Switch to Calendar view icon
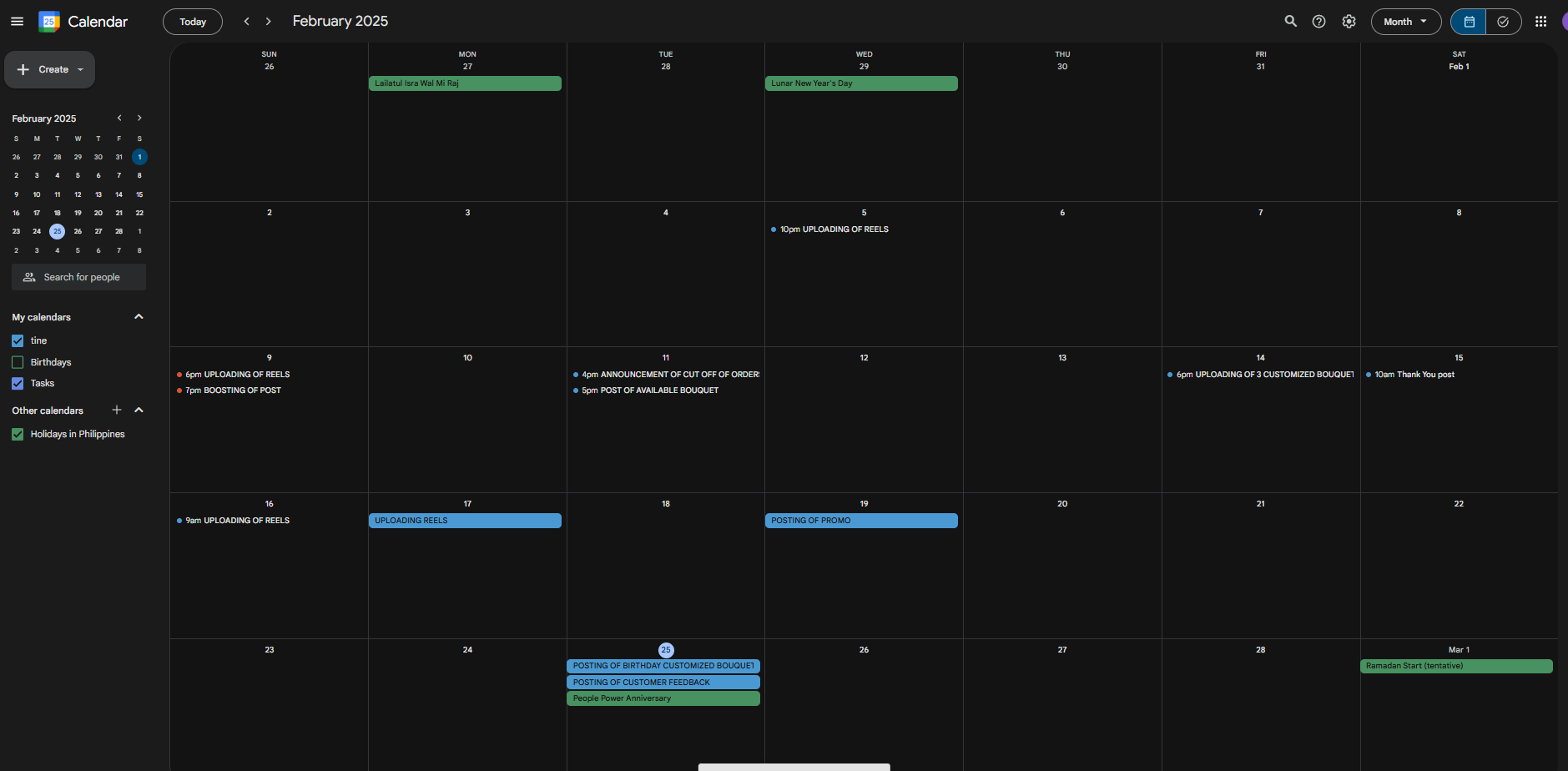1568x771 pixels. pyautogui.click(x=1469, y=22)
